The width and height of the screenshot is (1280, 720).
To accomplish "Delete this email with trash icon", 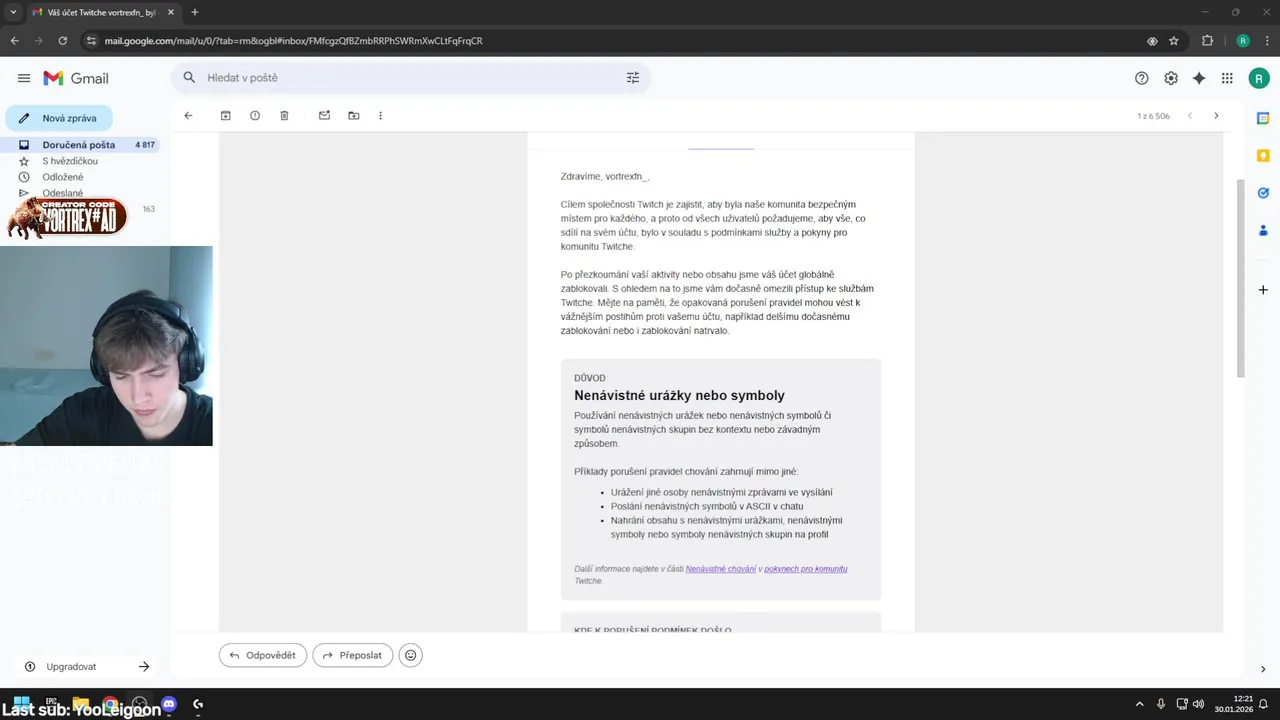I will pos(284,116).
